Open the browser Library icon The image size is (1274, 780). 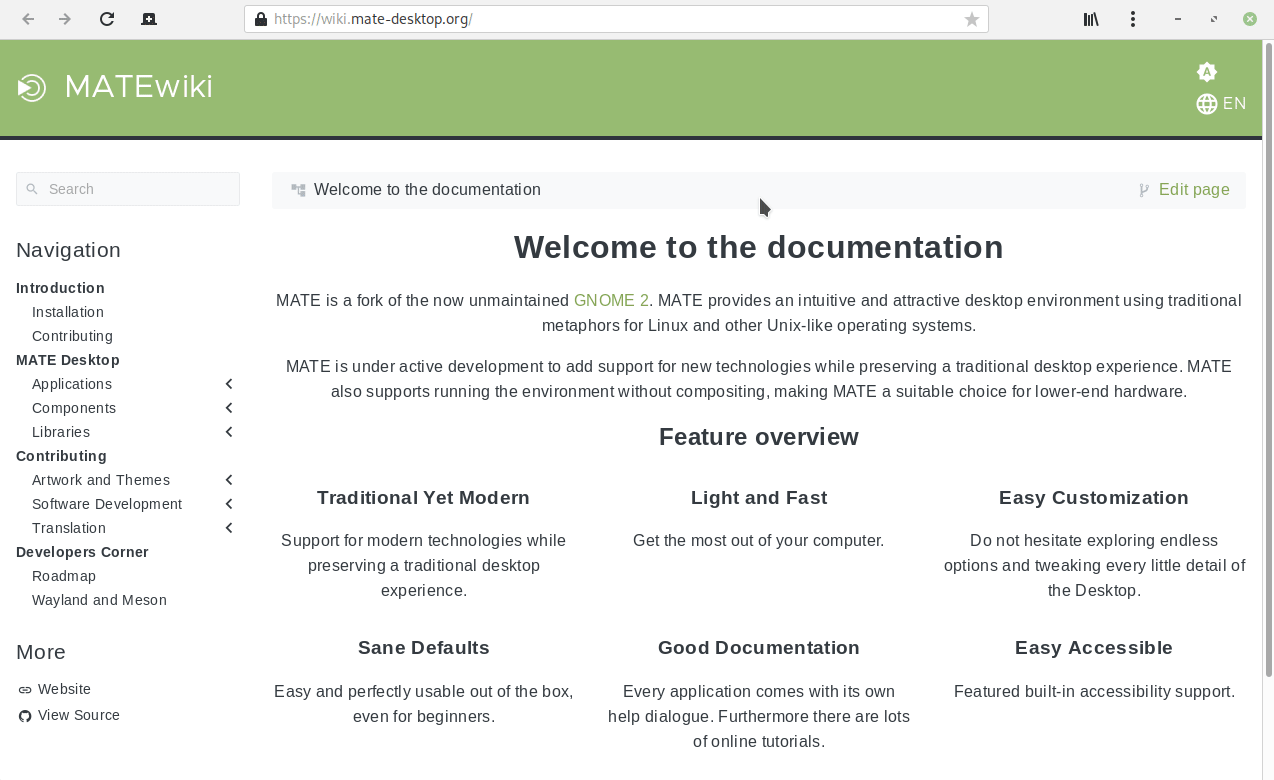[1090, 18]
